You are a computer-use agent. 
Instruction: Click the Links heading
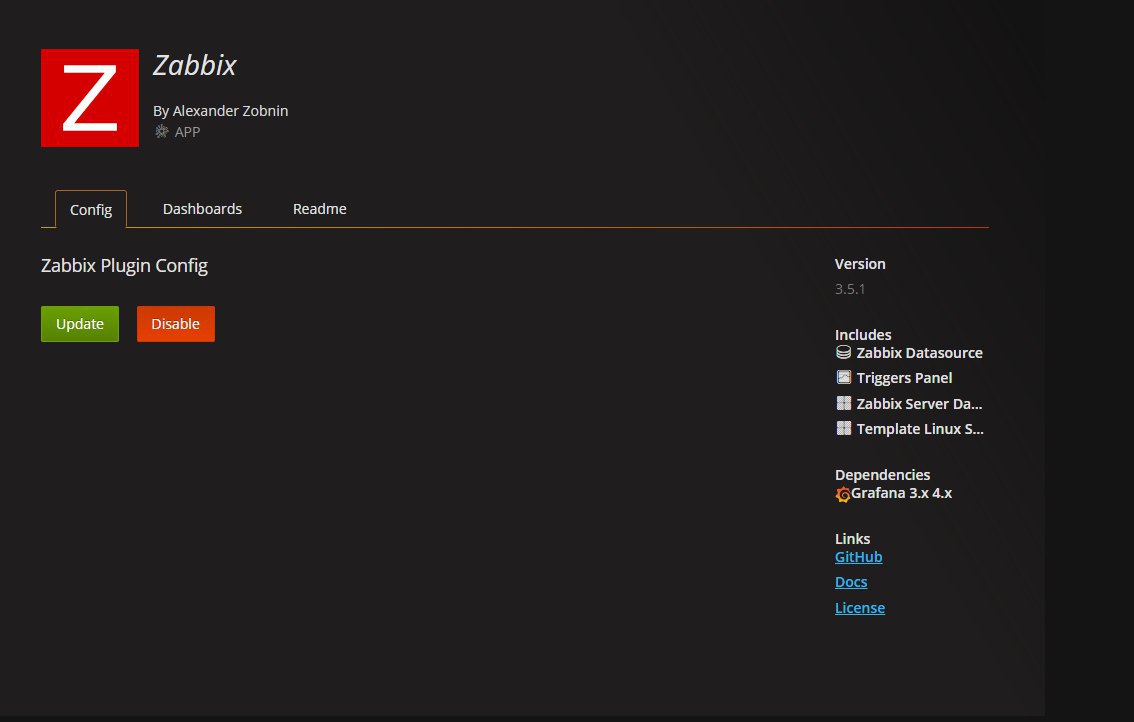coord(852,539)
